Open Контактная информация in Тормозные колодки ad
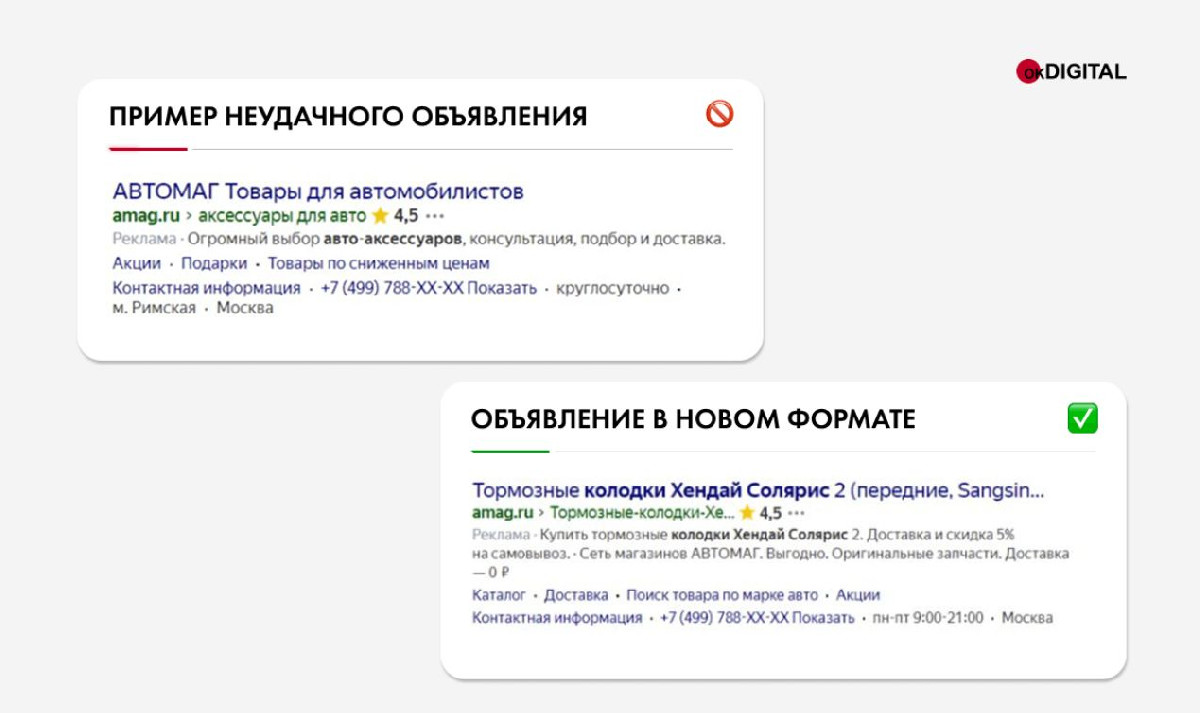Viewport: 1200px width, 713px height. 557,618
